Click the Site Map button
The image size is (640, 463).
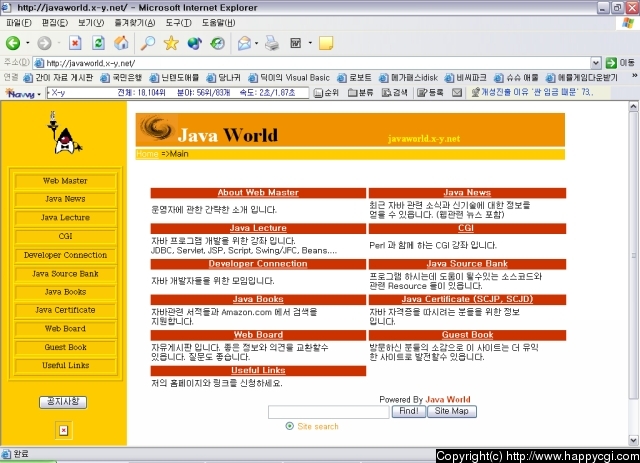point(451,411)
